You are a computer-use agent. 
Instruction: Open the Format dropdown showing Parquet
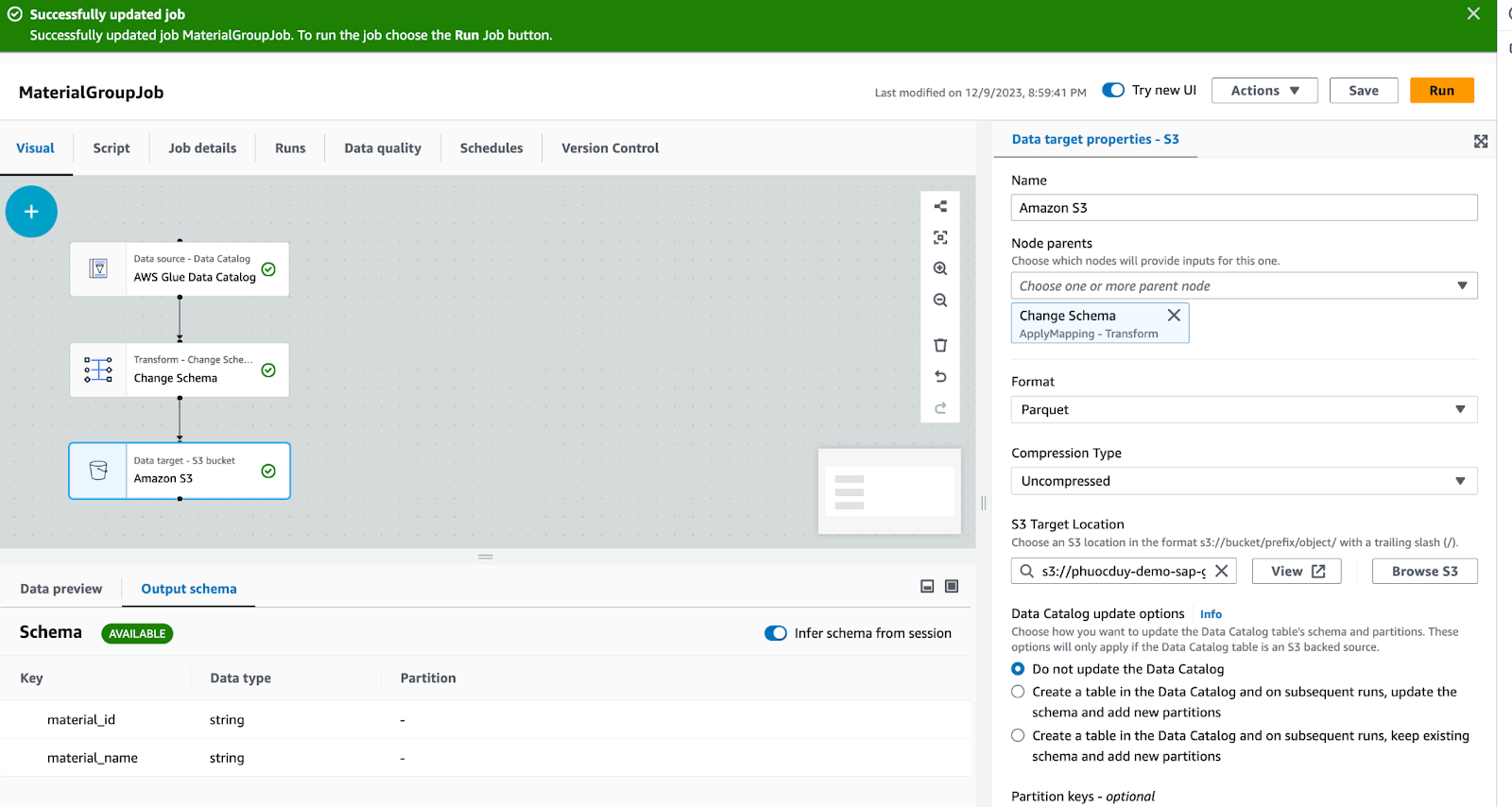coord(1244,409)
